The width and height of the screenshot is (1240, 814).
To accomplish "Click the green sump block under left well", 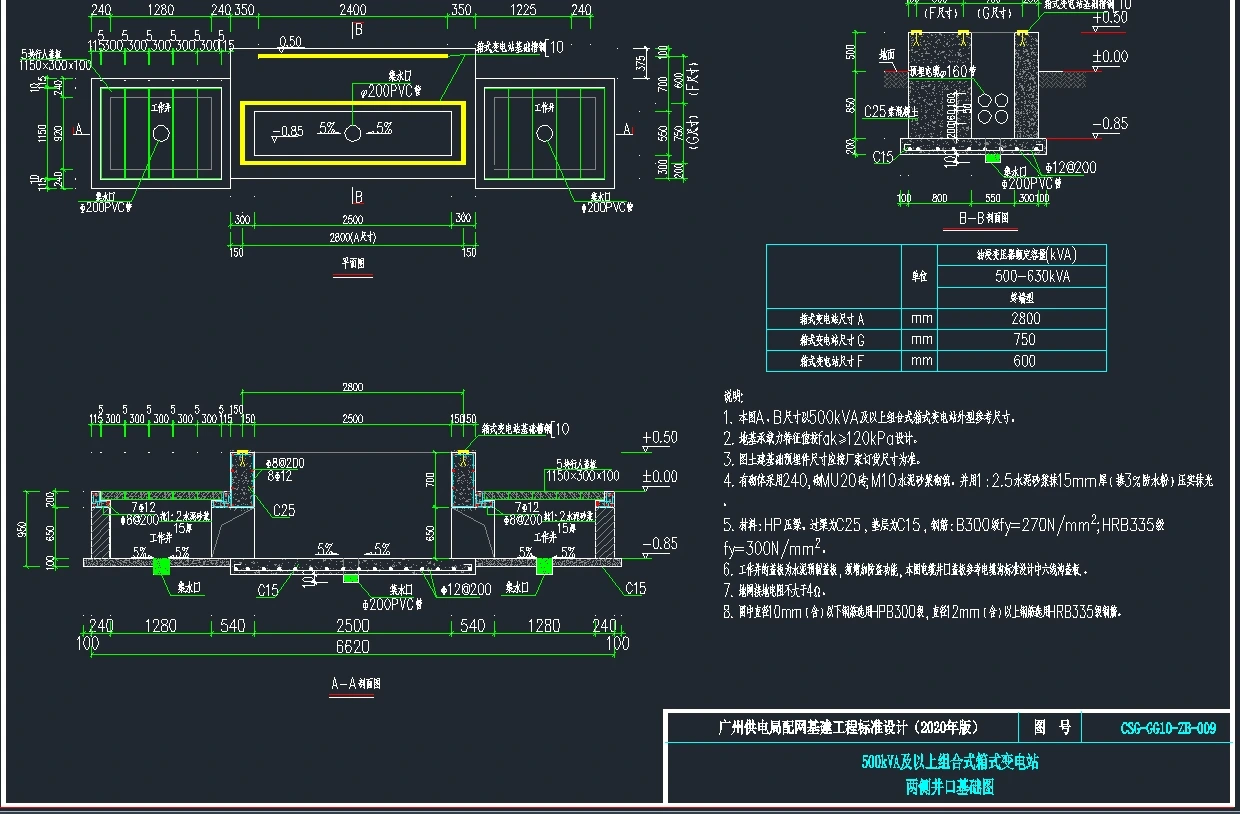I will pyautogui.click(x=161, y=567).
